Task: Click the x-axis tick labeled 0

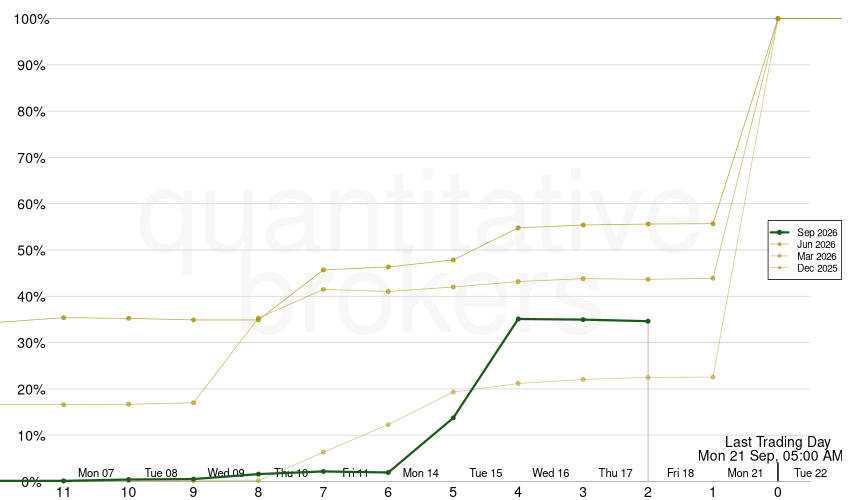Action: pos(778,492)
